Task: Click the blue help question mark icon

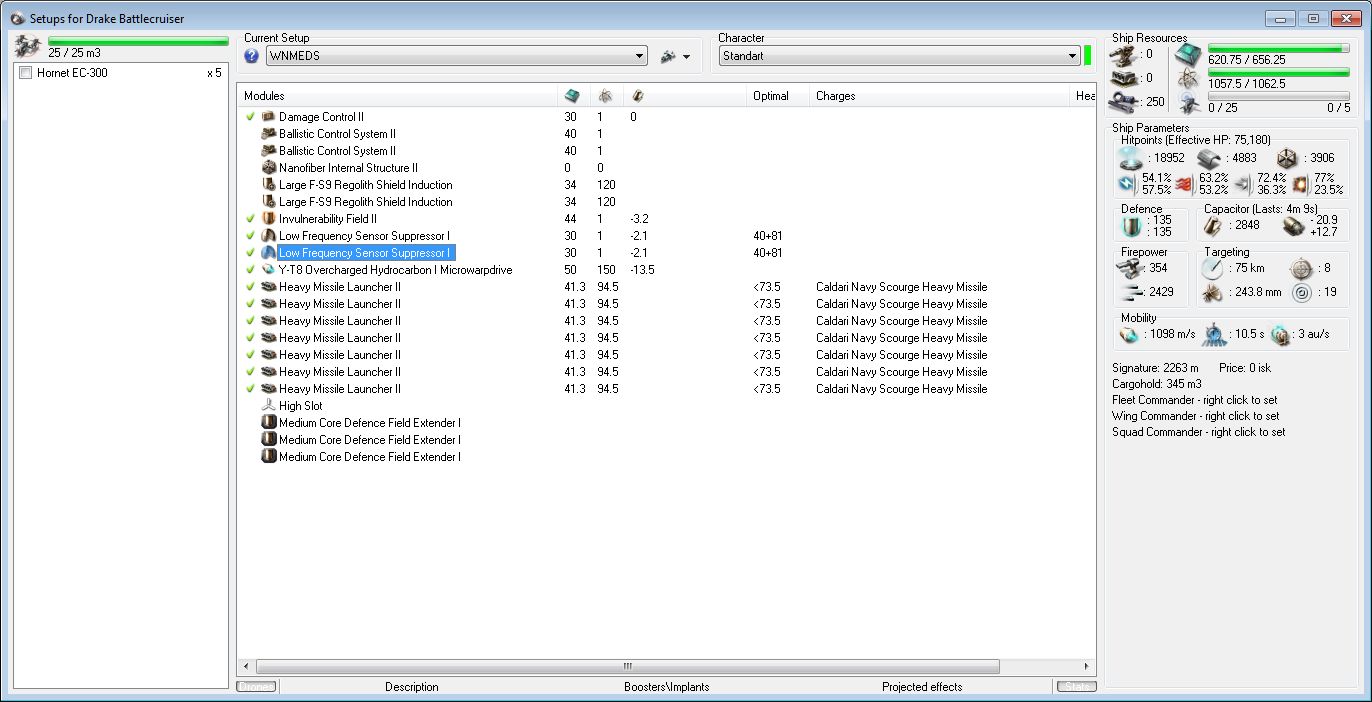Action: 252,56
